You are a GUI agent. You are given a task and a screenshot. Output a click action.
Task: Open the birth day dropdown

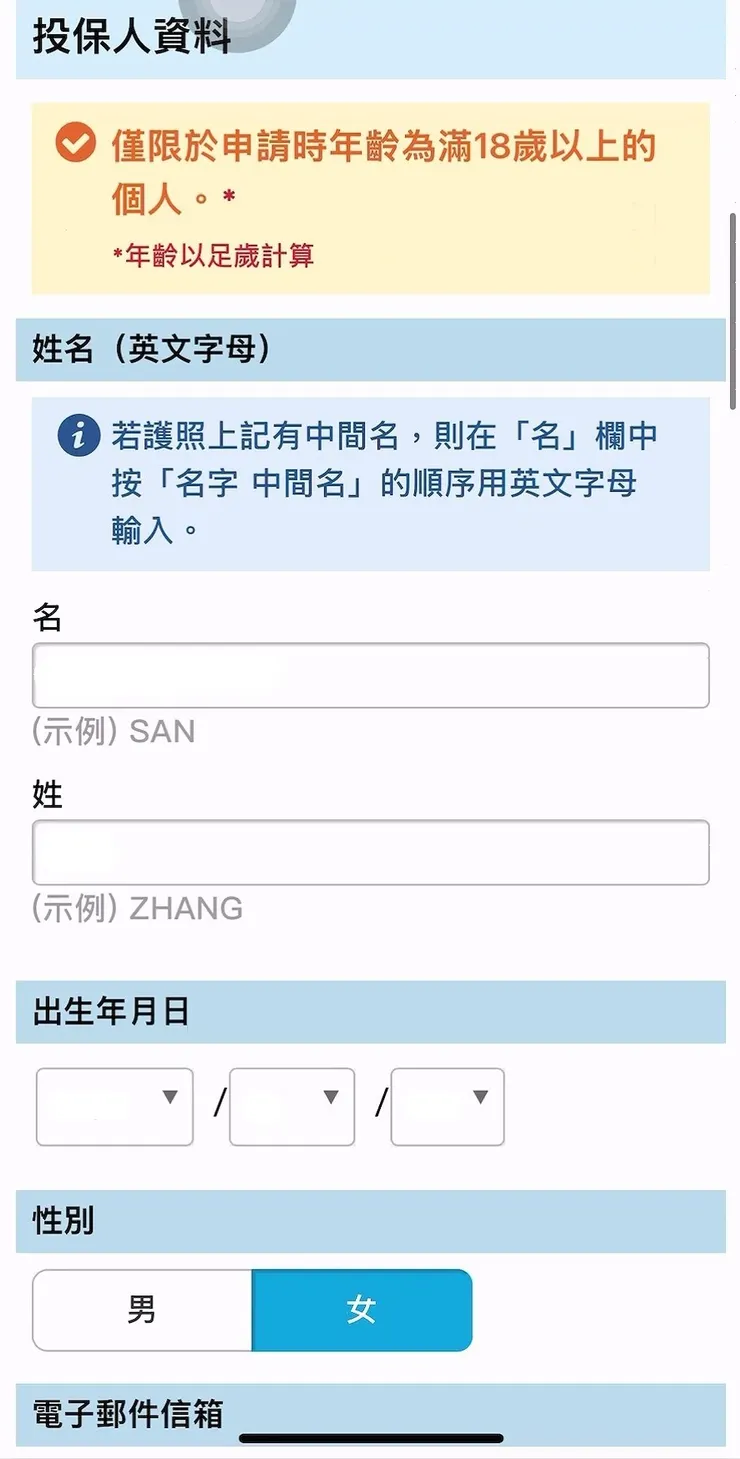[x=446, y=1107]
